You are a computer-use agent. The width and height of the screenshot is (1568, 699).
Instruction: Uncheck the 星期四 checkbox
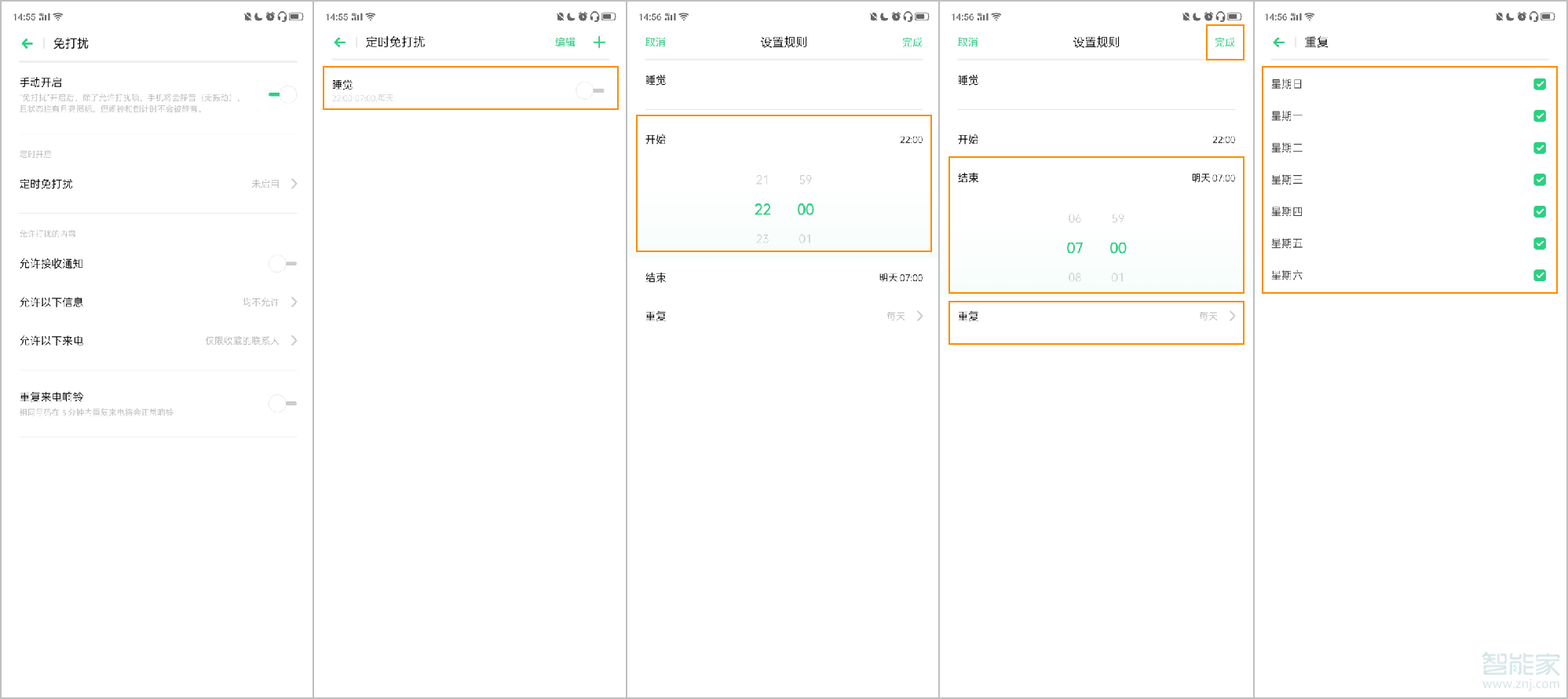[1540, 211]
